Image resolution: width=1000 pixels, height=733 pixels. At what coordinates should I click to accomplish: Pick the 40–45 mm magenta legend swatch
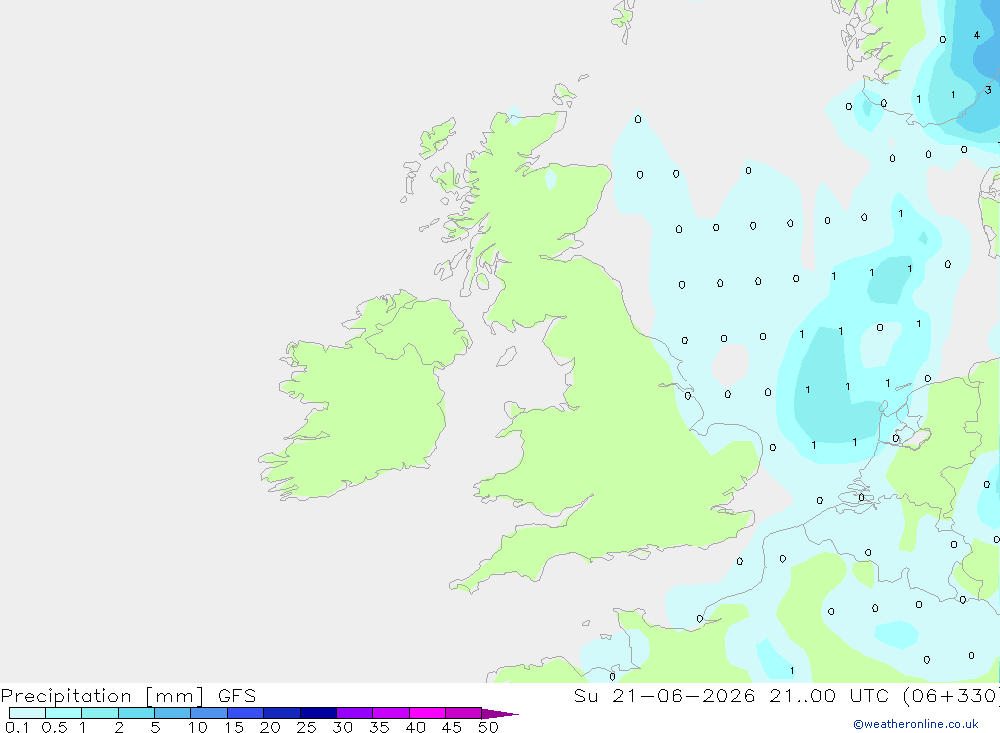427,713
